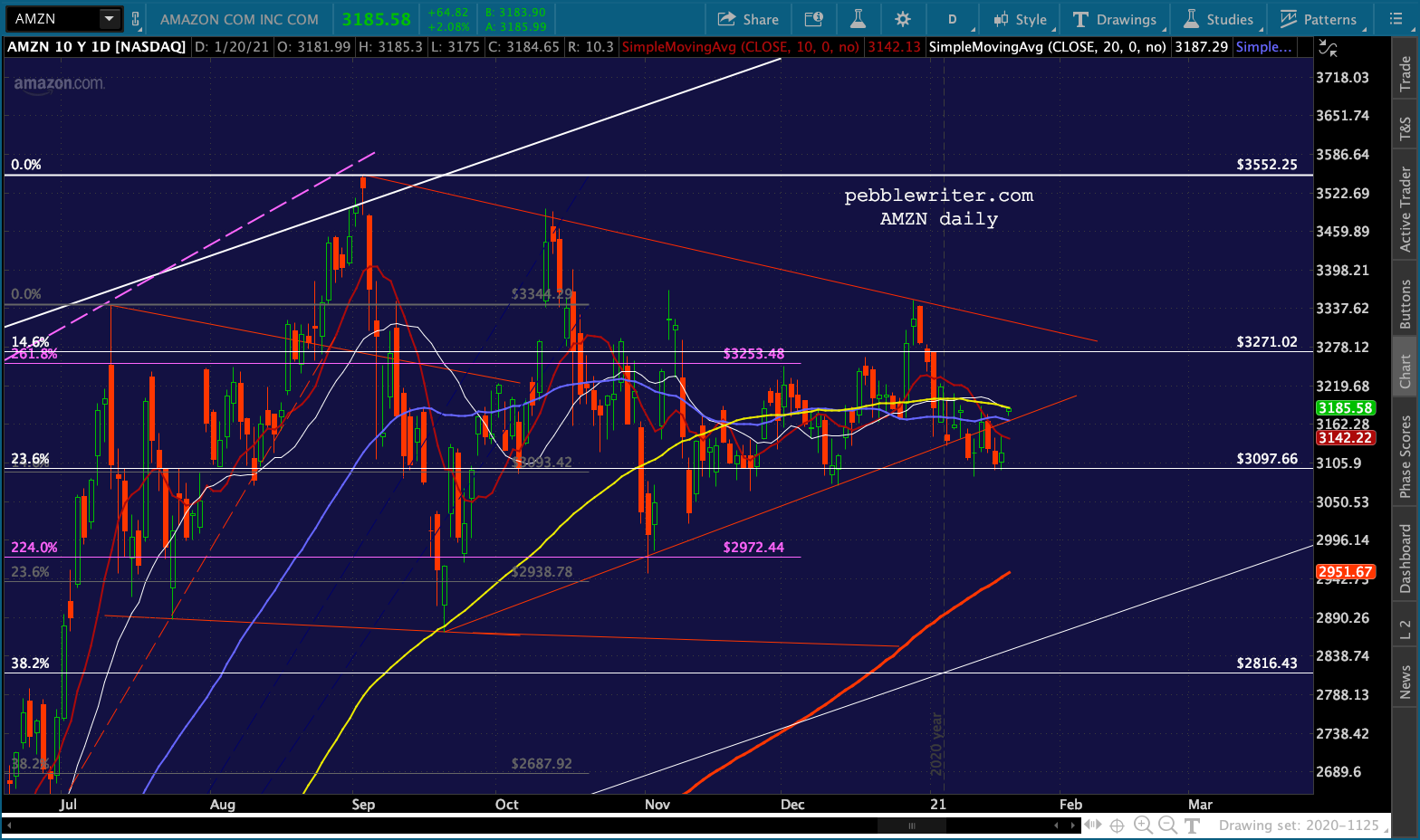Screen dimensions: 1420x840
Task: Click the truncated blue Simple... study label
Action: coord(1263,47)
